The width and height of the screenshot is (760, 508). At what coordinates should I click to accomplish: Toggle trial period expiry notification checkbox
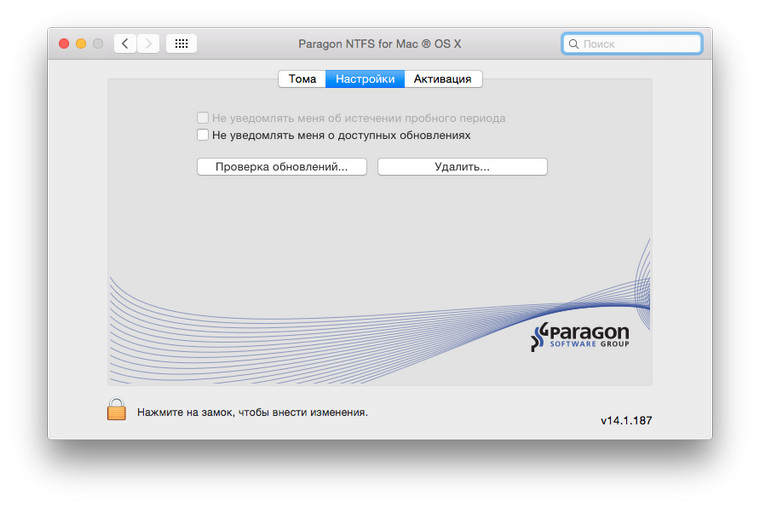203,118
